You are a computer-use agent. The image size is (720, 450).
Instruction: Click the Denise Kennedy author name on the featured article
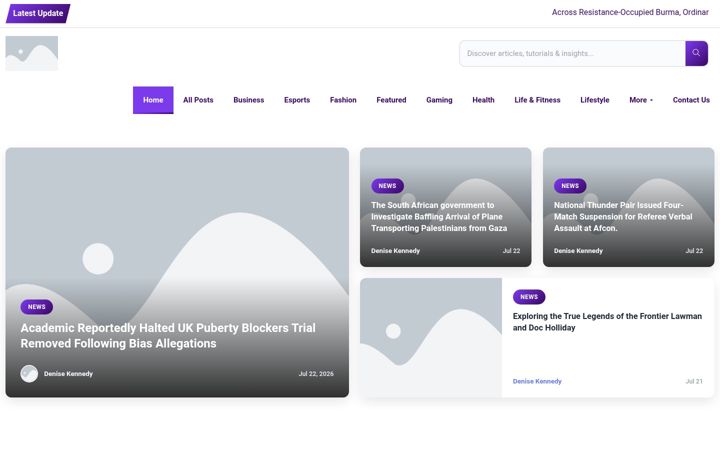point(68,374)
